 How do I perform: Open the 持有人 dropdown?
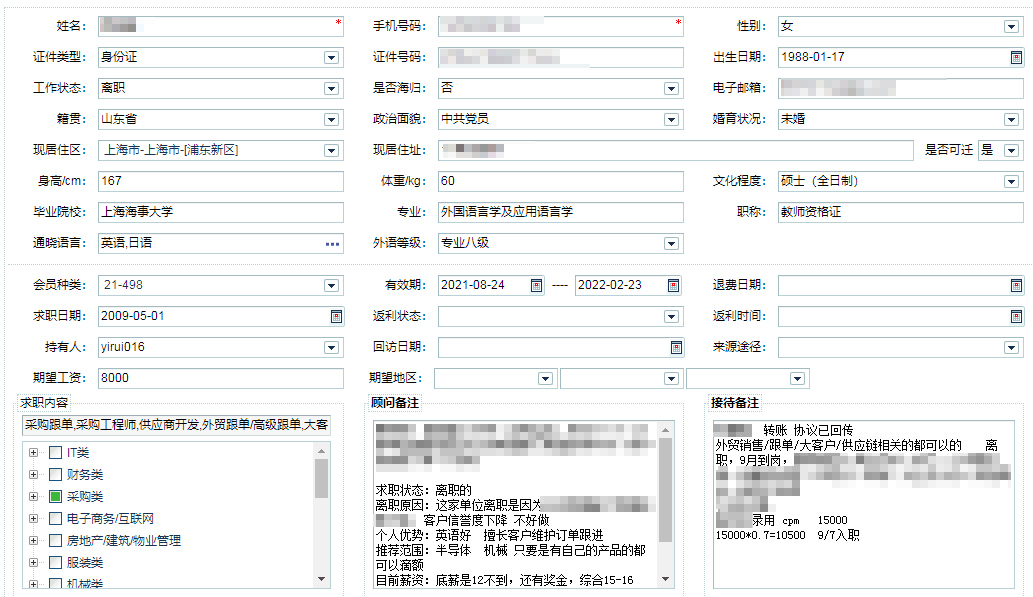click(331, 347)
